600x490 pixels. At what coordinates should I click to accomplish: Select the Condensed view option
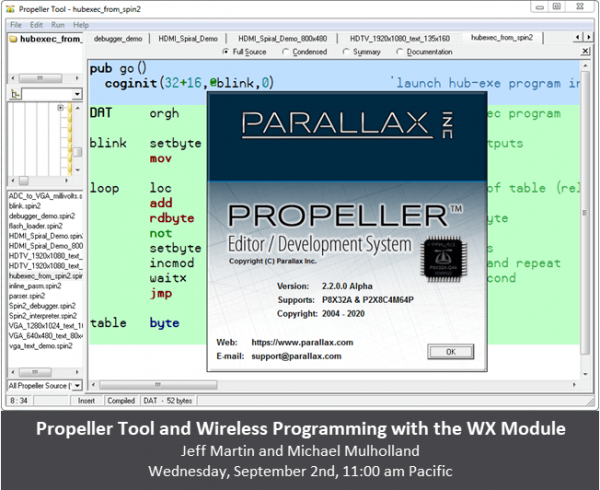(305, 52)
